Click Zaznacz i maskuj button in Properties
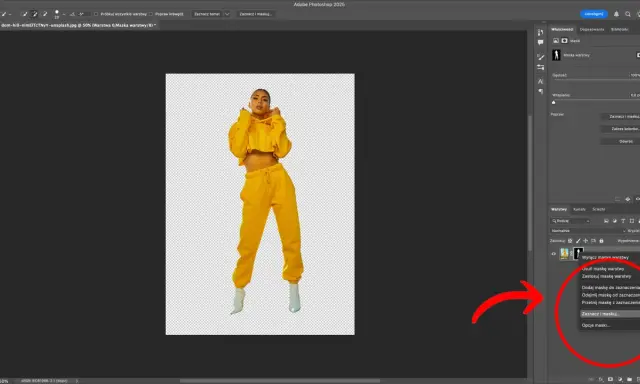The height and width of the screenshot is (384, 640). click(x=620, y=117)
